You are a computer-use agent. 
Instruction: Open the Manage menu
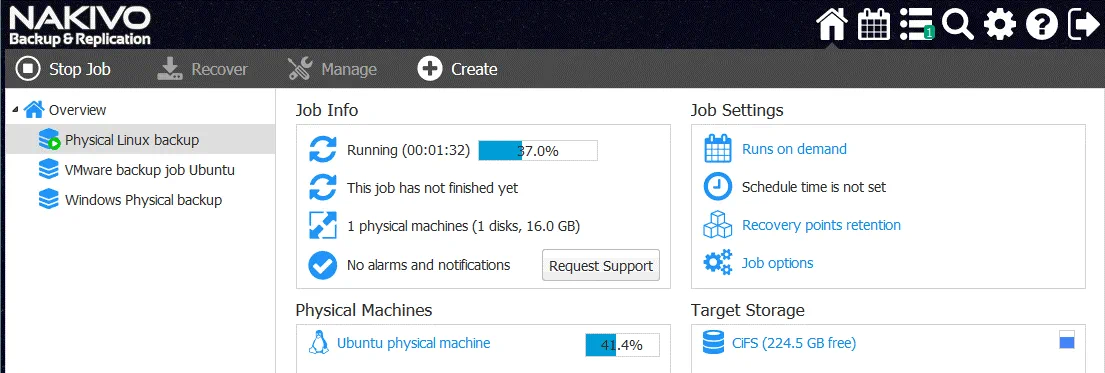click(332, 69)
